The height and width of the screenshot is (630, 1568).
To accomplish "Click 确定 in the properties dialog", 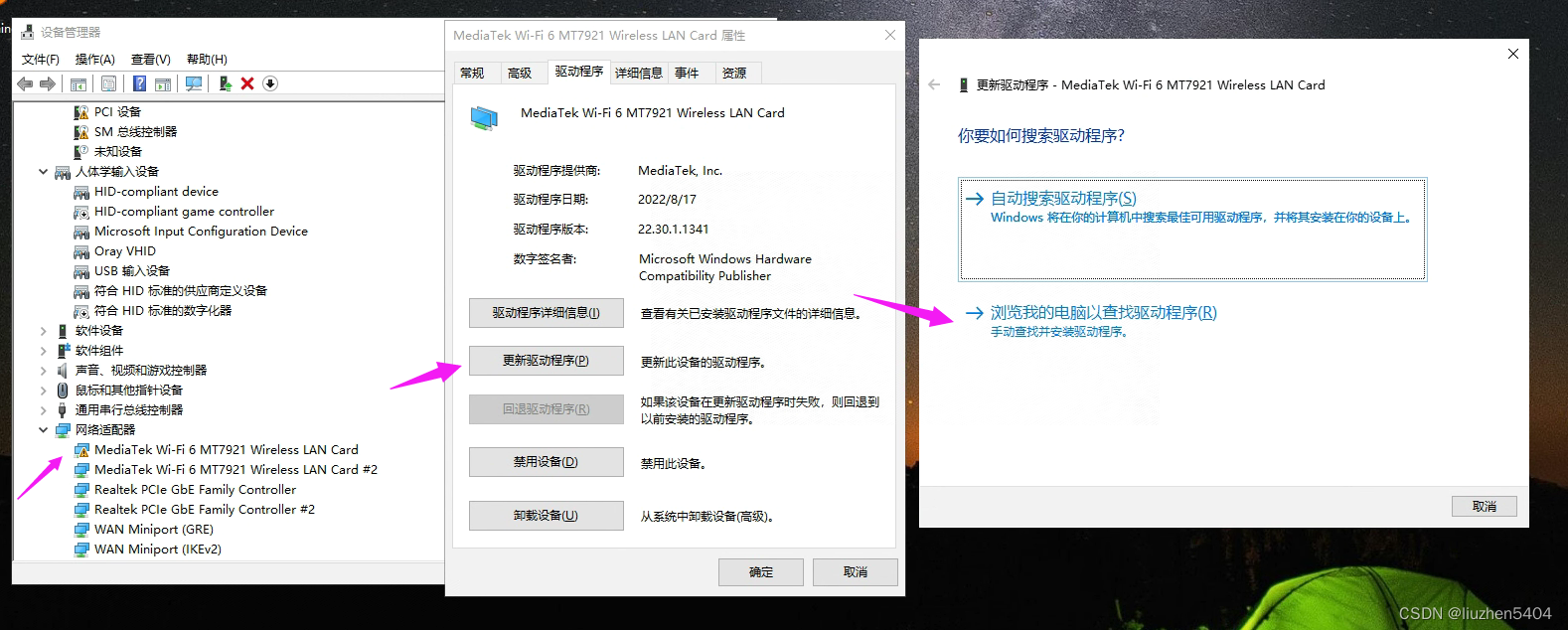I will point(761,572).
